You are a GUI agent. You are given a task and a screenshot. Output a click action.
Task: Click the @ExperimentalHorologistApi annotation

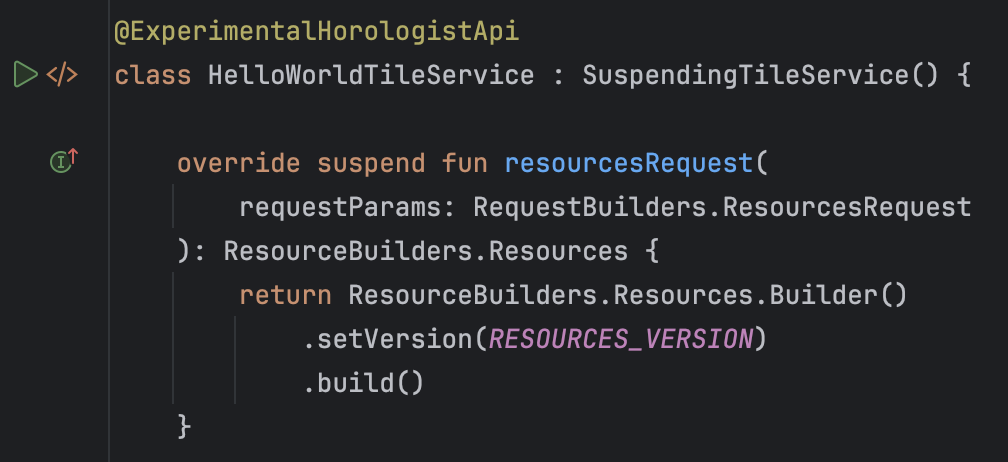point(317,31)
